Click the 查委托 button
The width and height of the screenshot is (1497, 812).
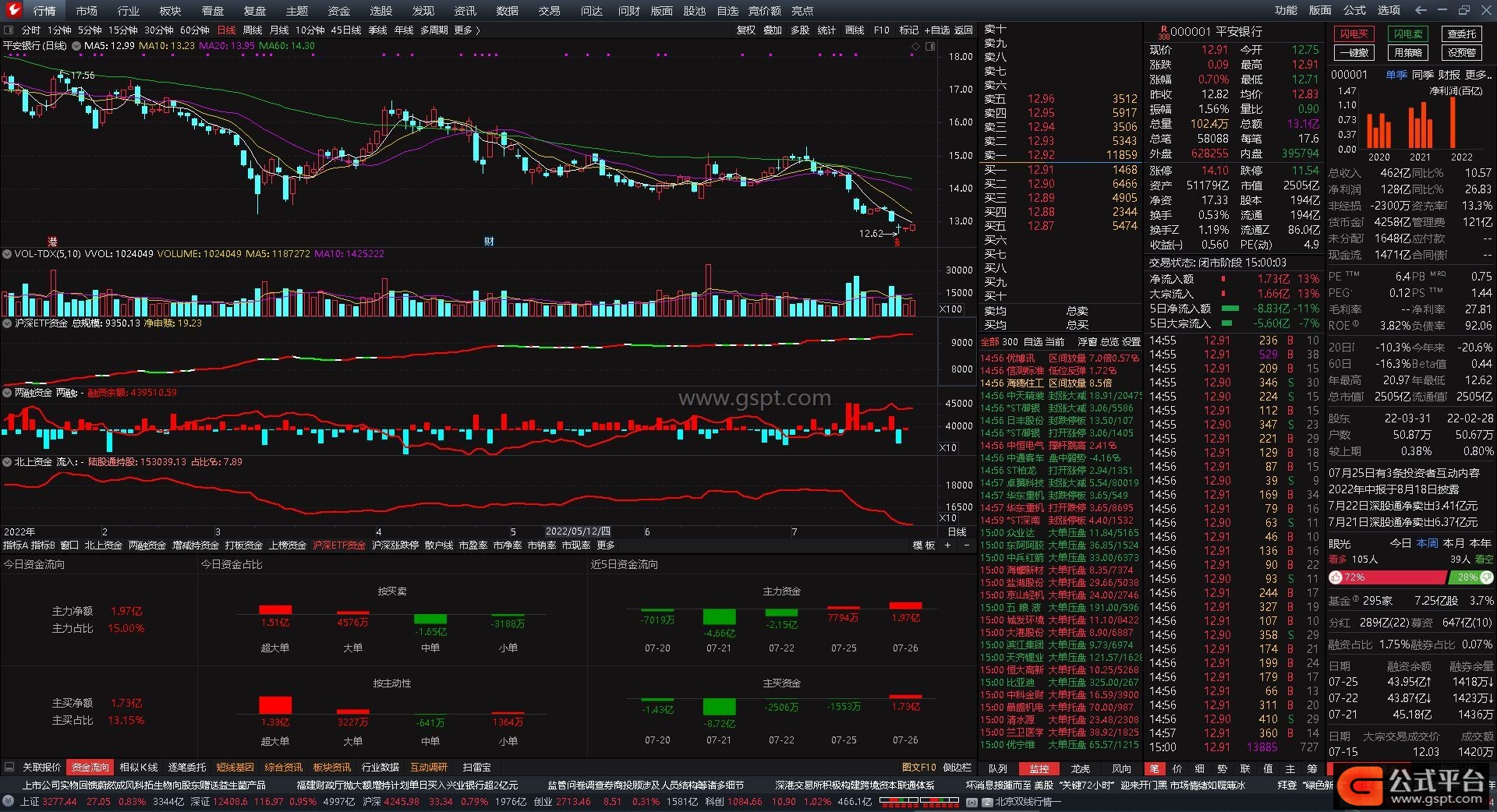point(1462,34)
